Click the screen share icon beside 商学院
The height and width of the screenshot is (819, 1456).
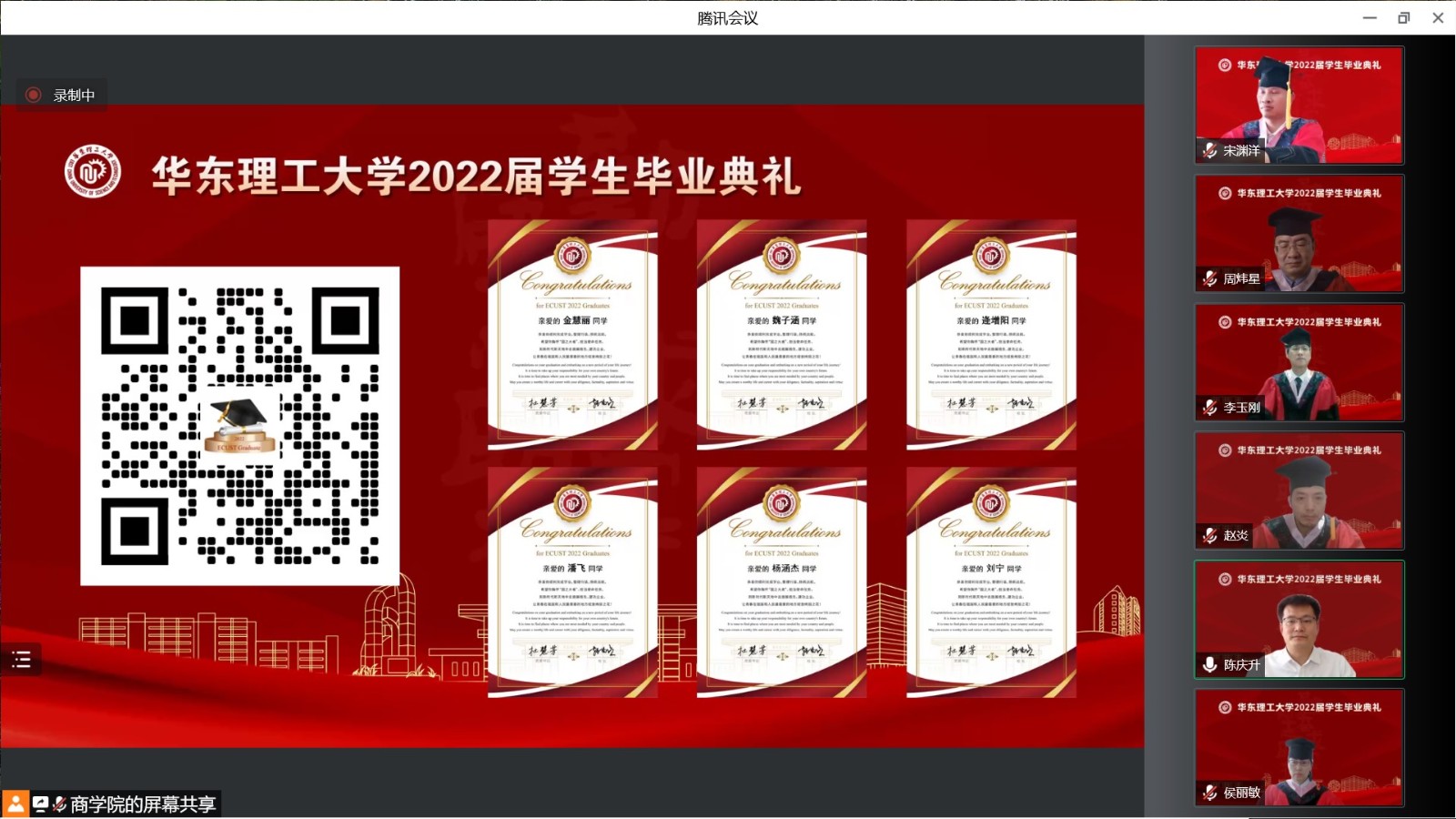41,804
